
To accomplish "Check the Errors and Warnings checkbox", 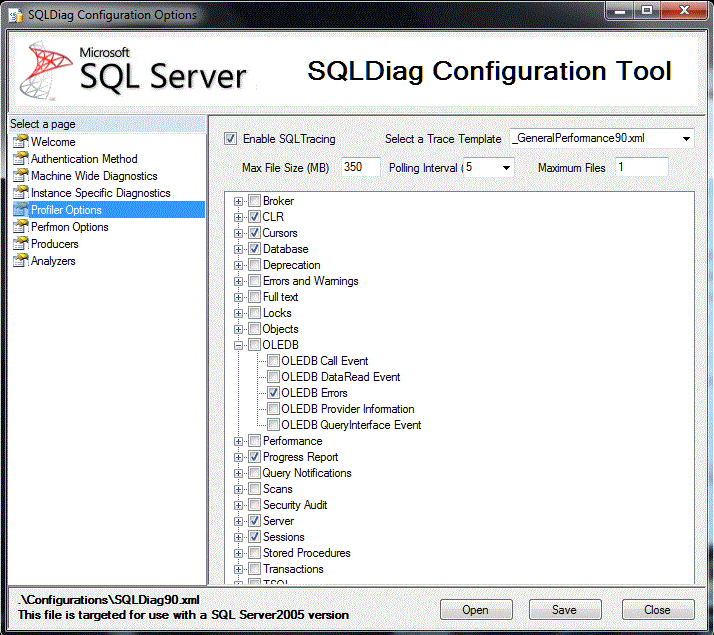I will point(255,281).
